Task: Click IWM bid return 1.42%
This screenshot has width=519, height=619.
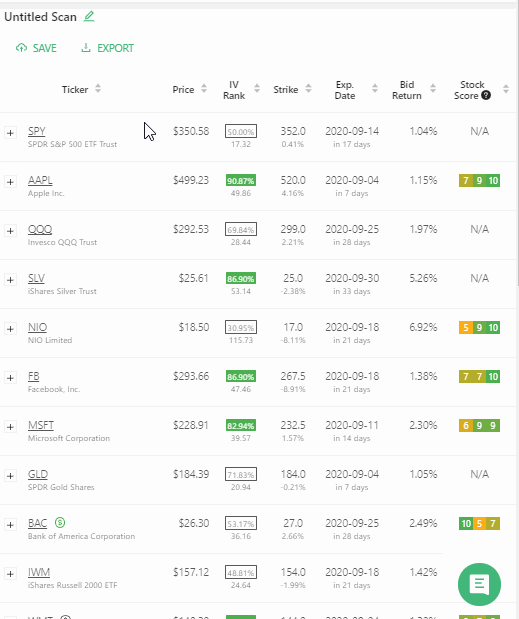Action: coord(423,572)
